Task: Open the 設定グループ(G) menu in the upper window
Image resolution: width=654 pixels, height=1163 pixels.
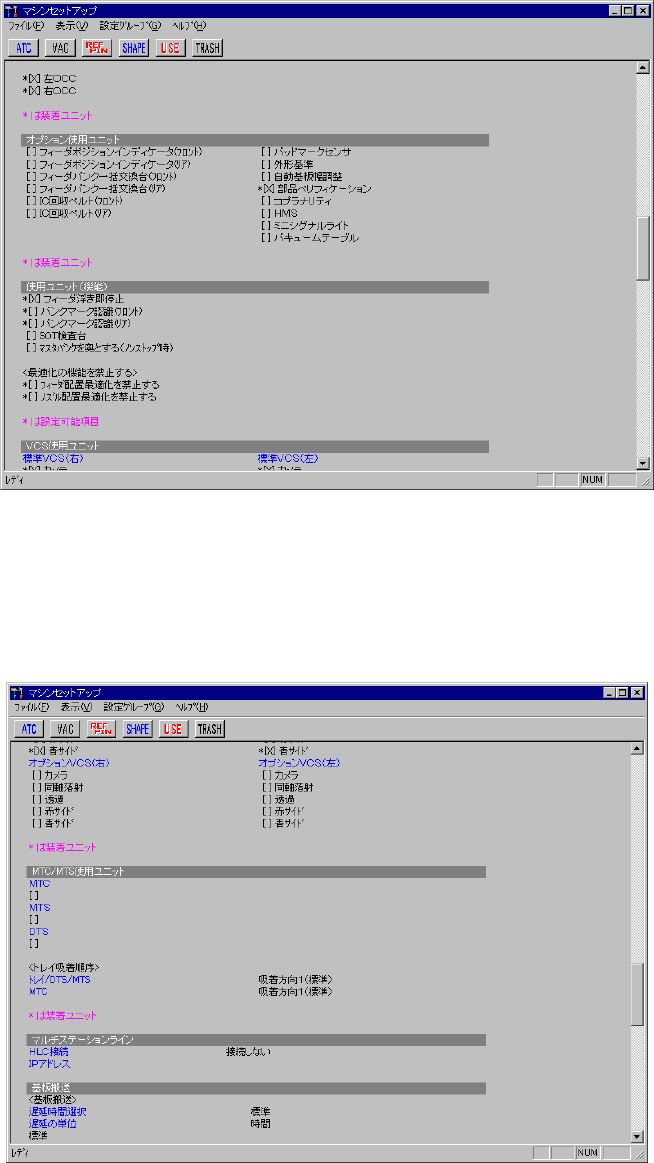Action: (x=130, y=26)
